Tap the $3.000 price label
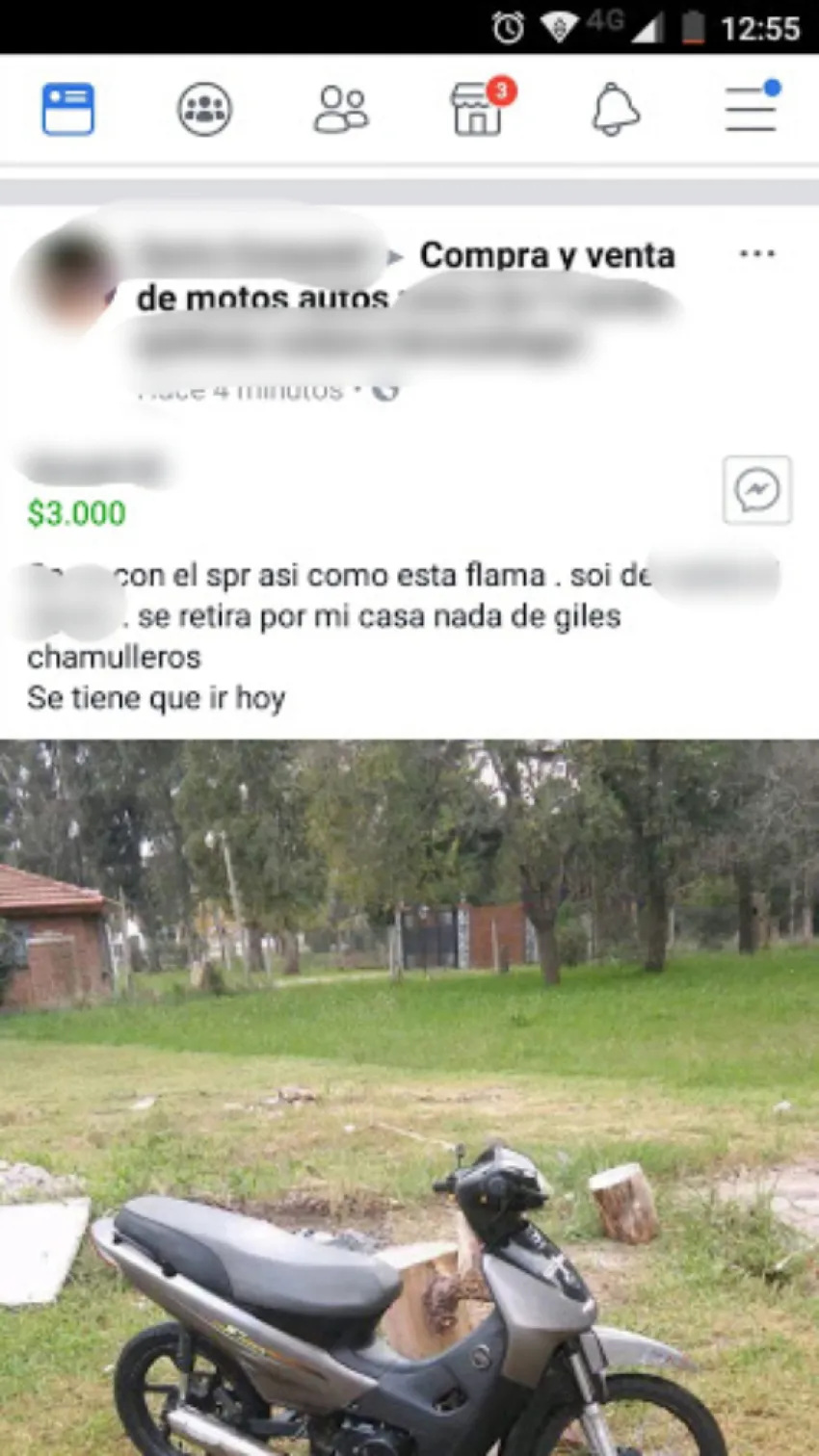This screenshot has width=819, height=1456. coord(76,513)
